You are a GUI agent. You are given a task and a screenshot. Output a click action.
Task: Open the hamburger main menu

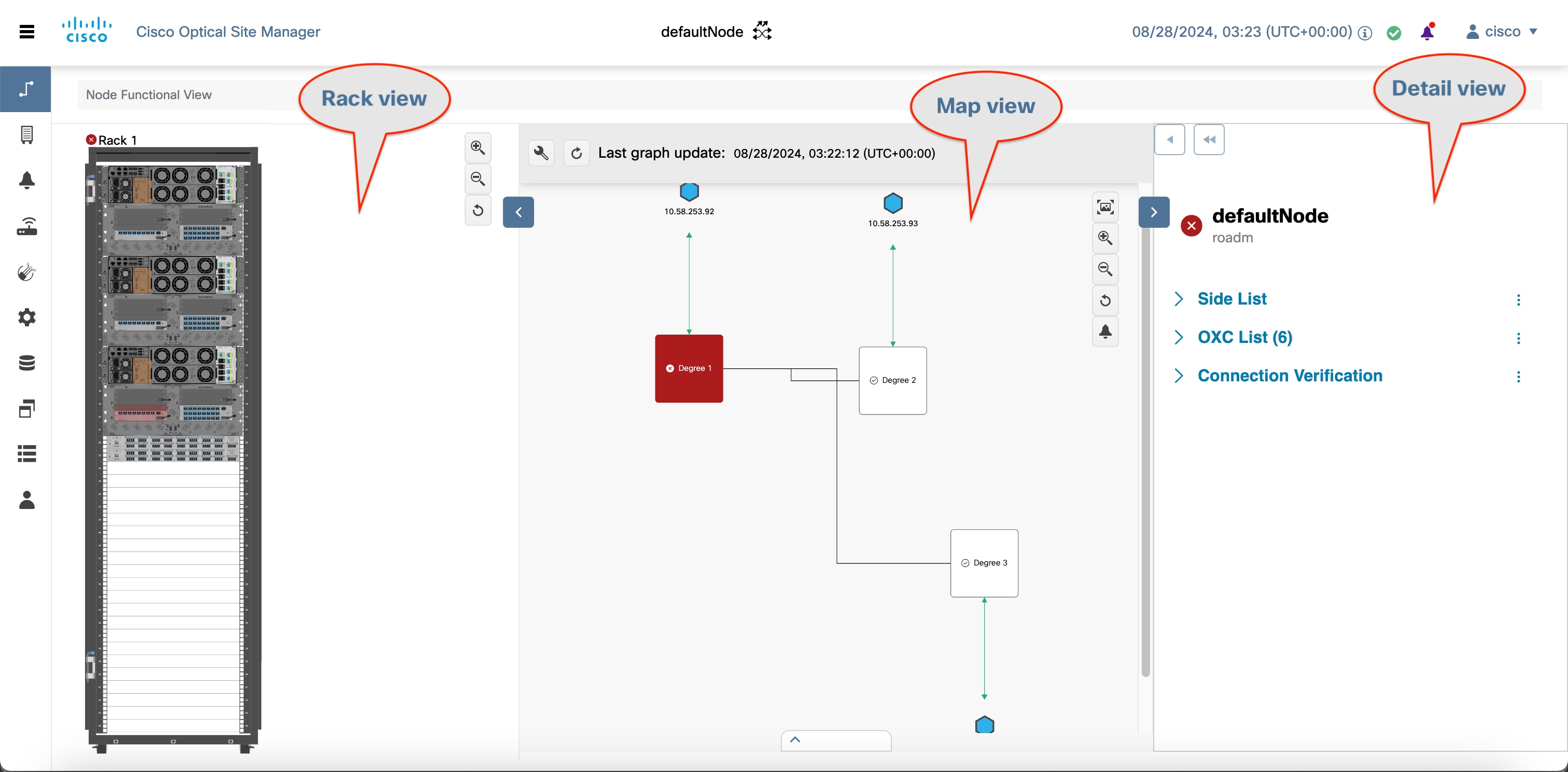27,32
